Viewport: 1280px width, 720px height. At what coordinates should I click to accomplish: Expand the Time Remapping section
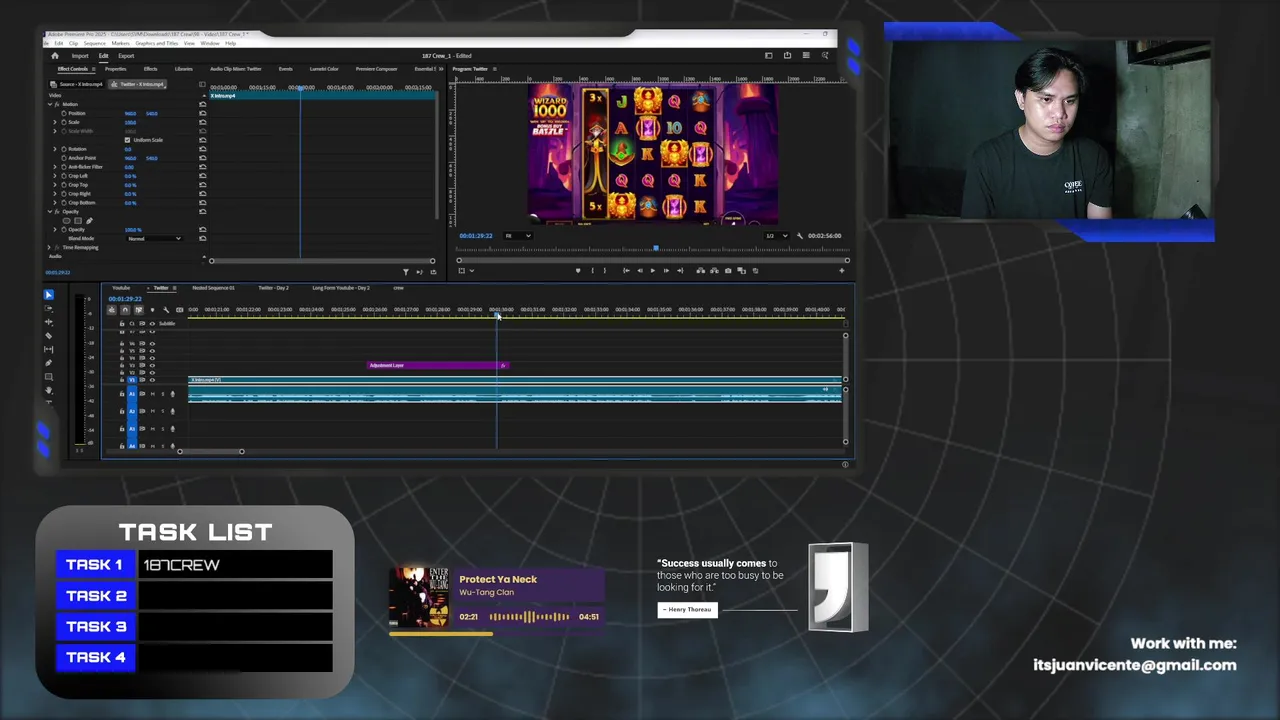(x=49, y=247)
